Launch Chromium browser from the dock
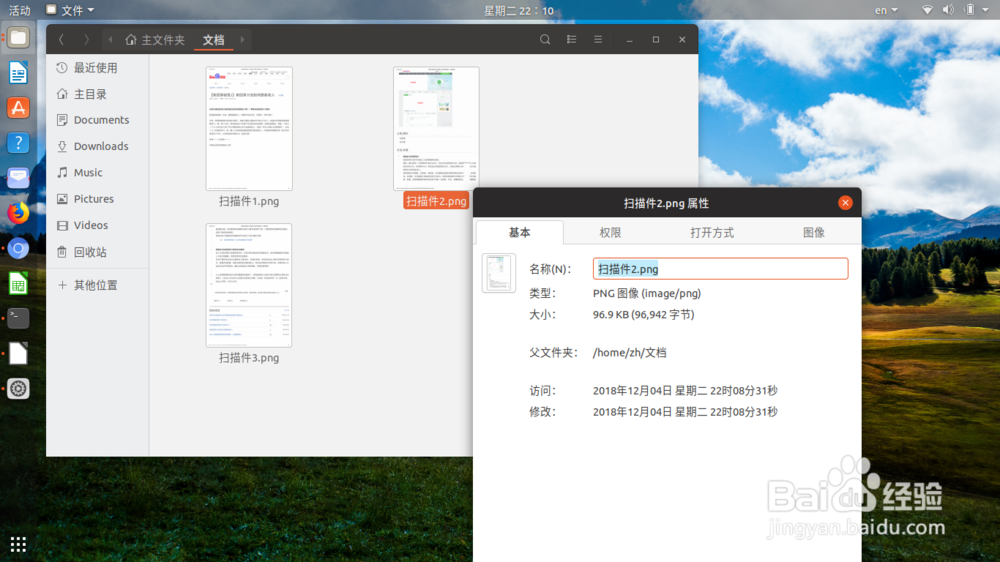The image size is (1000, 562). point(18,248)
